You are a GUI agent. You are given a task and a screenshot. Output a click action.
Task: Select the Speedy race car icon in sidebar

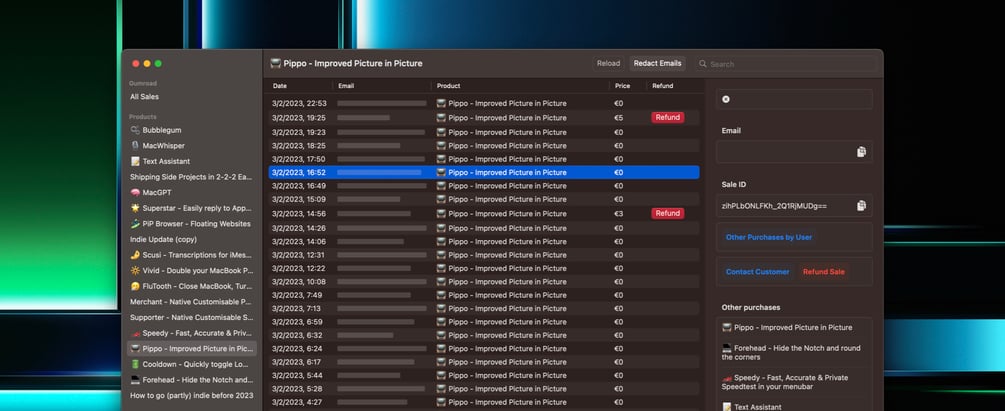coord(135,333)
